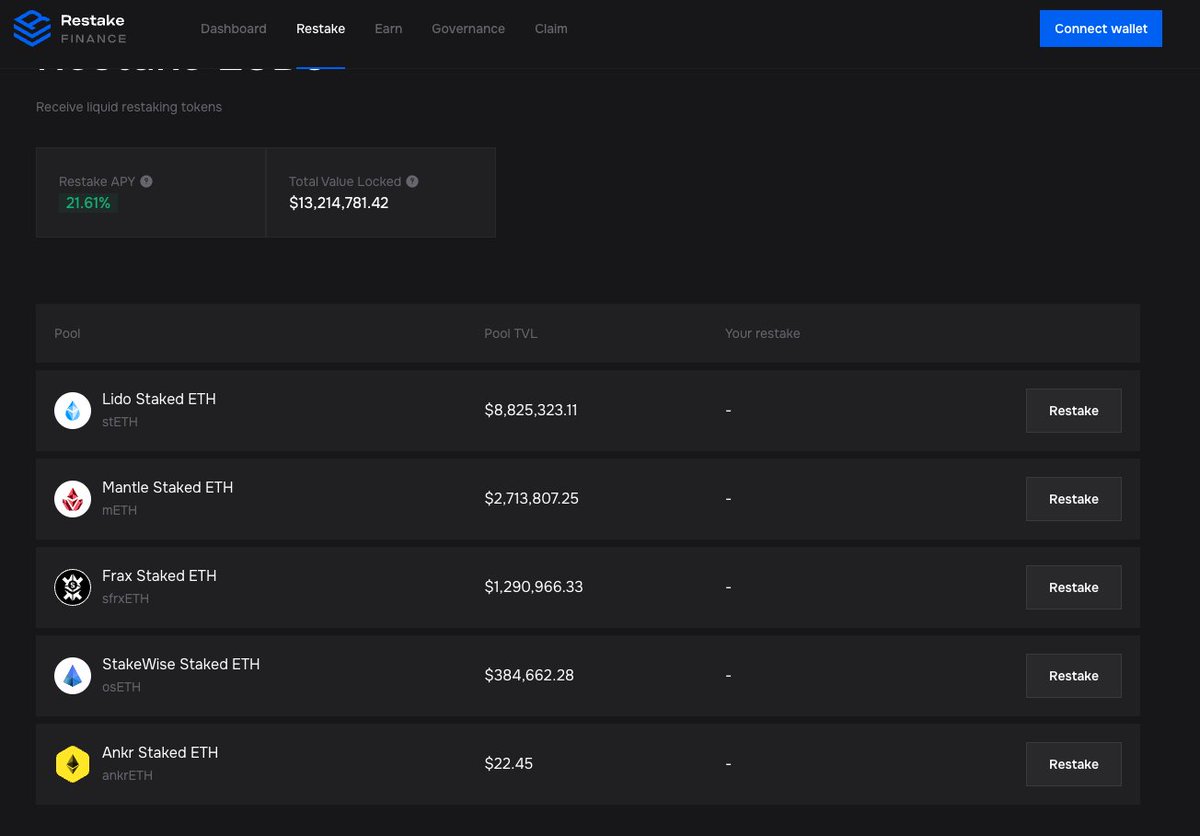1200x836 pixels.
Task: Click the Receive liquid restaking tokens subtitle
Action: tap(129, 107)
